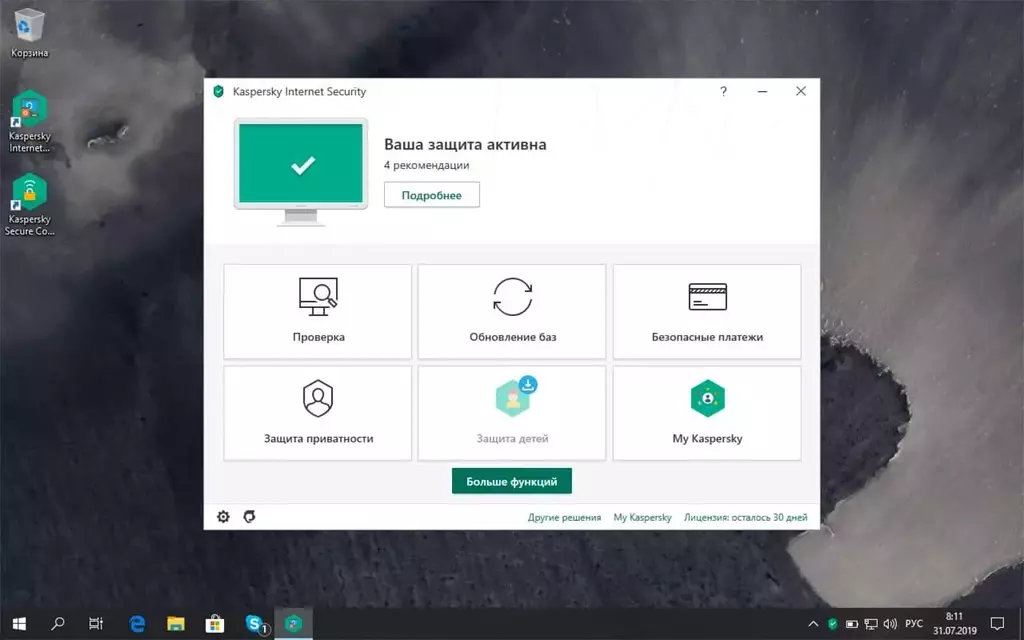The width and height of the screenshot is (1024, 640).
Task: Click the Kaspersky taskbar app icon
Action: tap(294, 624)
